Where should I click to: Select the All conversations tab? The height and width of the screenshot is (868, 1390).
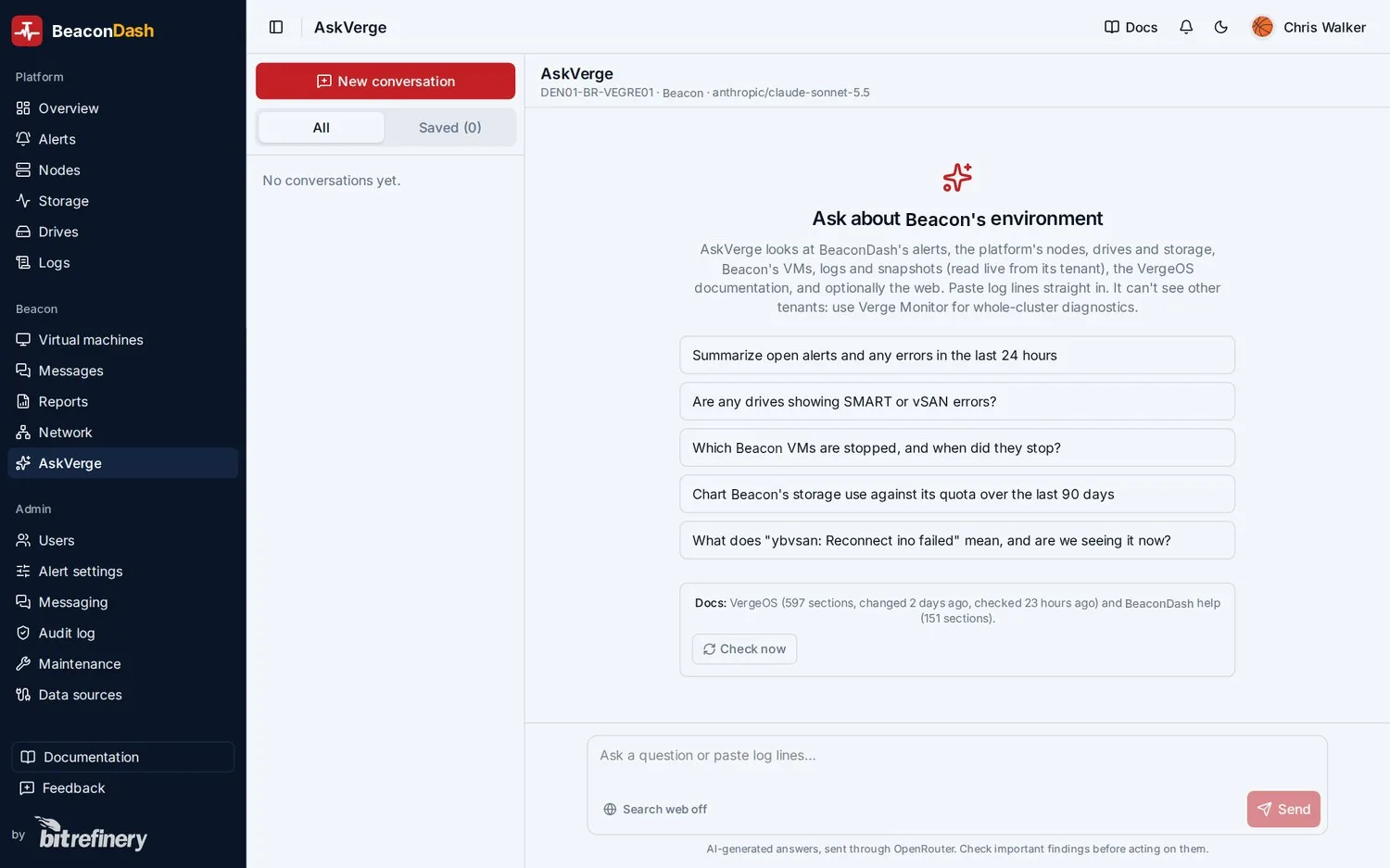[322, 128]
